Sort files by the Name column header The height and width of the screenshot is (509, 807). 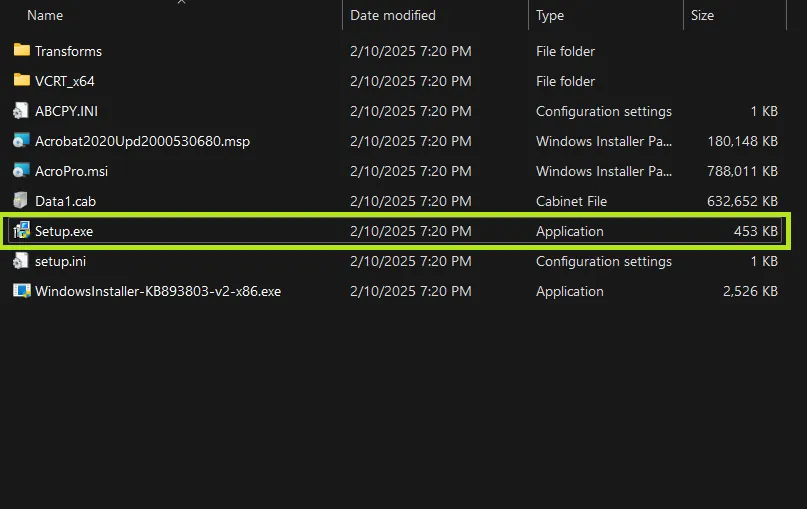(45, 15)
